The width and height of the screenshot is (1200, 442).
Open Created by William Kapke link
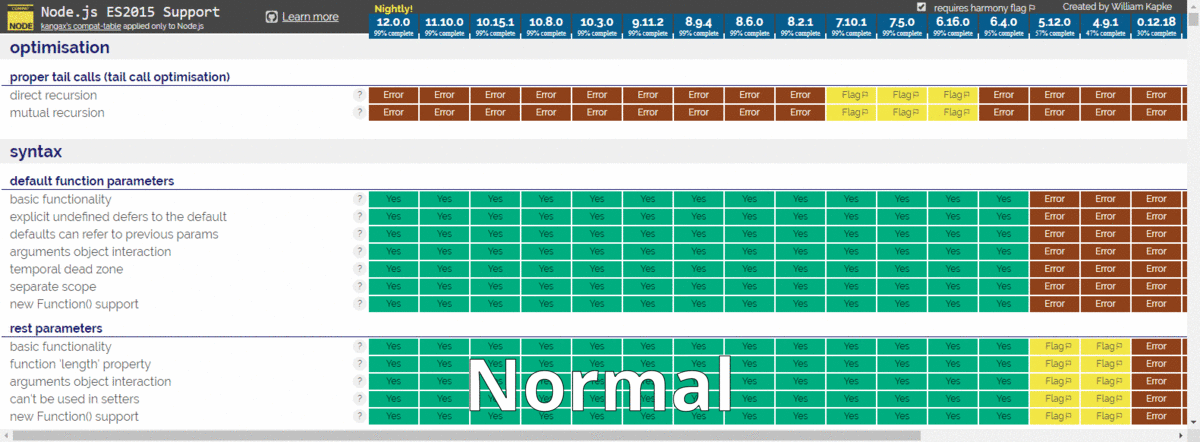1117,6
